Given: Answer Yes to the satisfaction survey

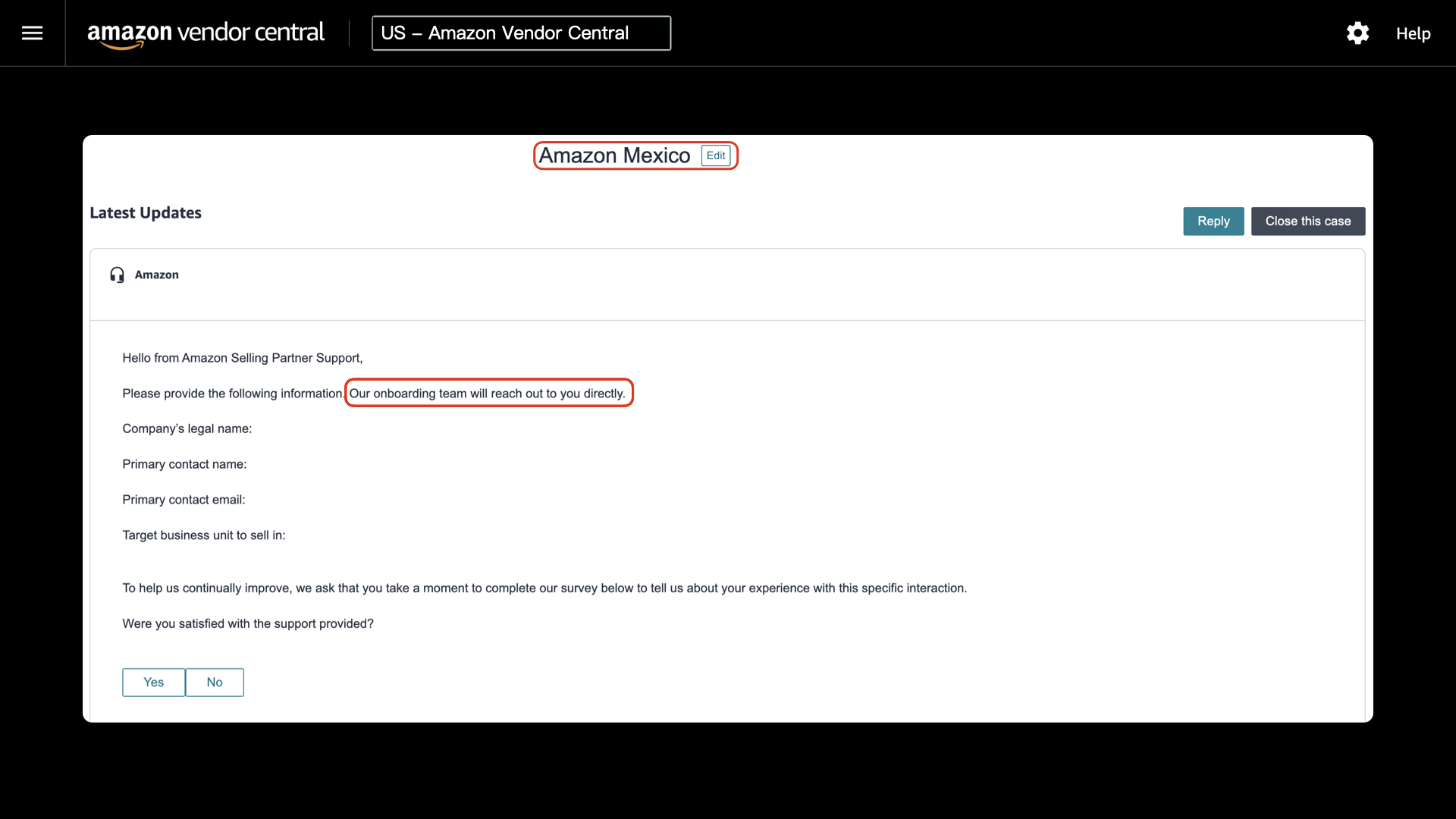Looking at the screenshot, I should (153, 682).
